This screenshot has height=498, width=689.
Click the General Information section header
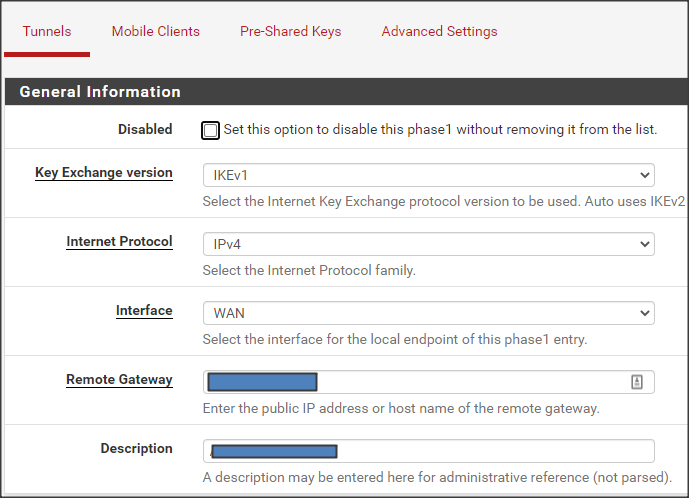point(100,91)
